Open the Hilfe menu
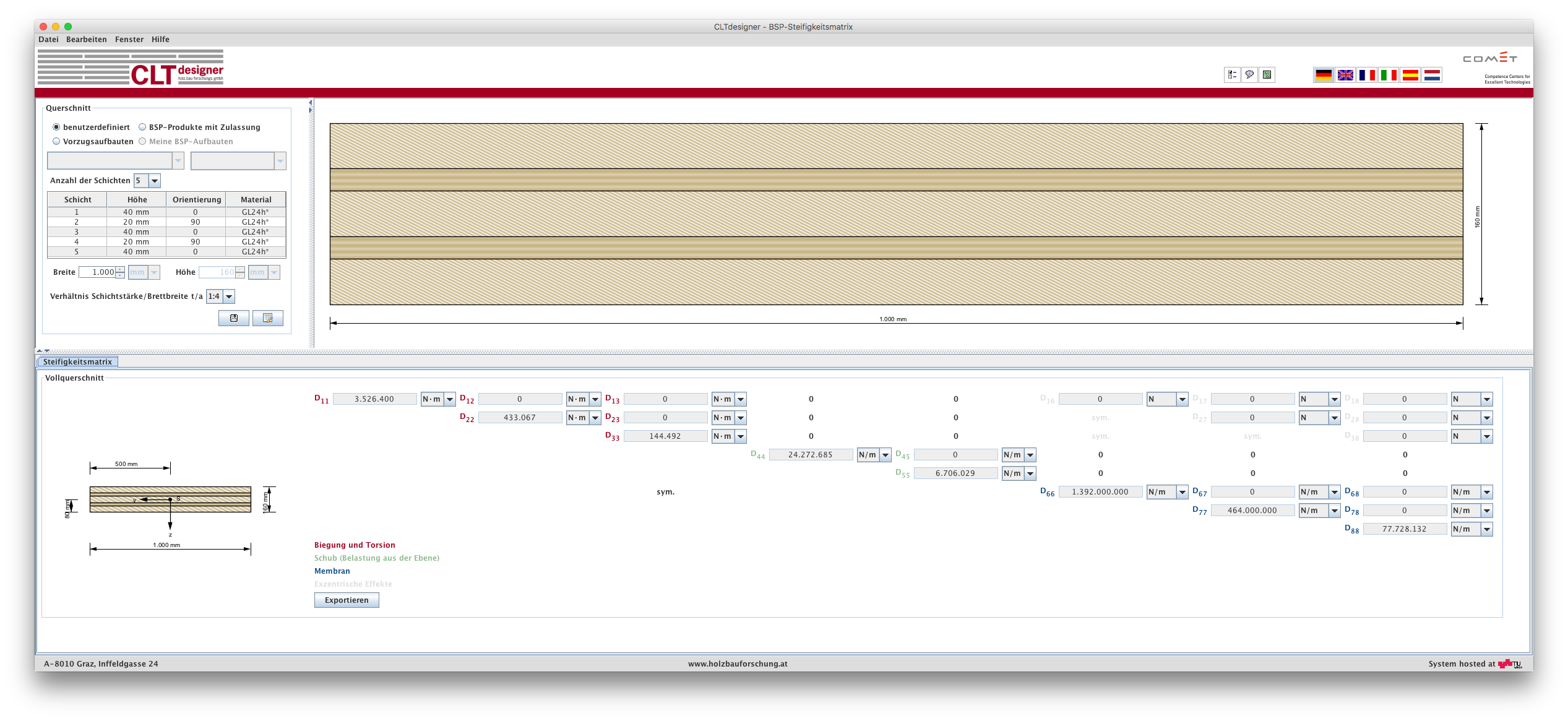 tap(160, 39)
